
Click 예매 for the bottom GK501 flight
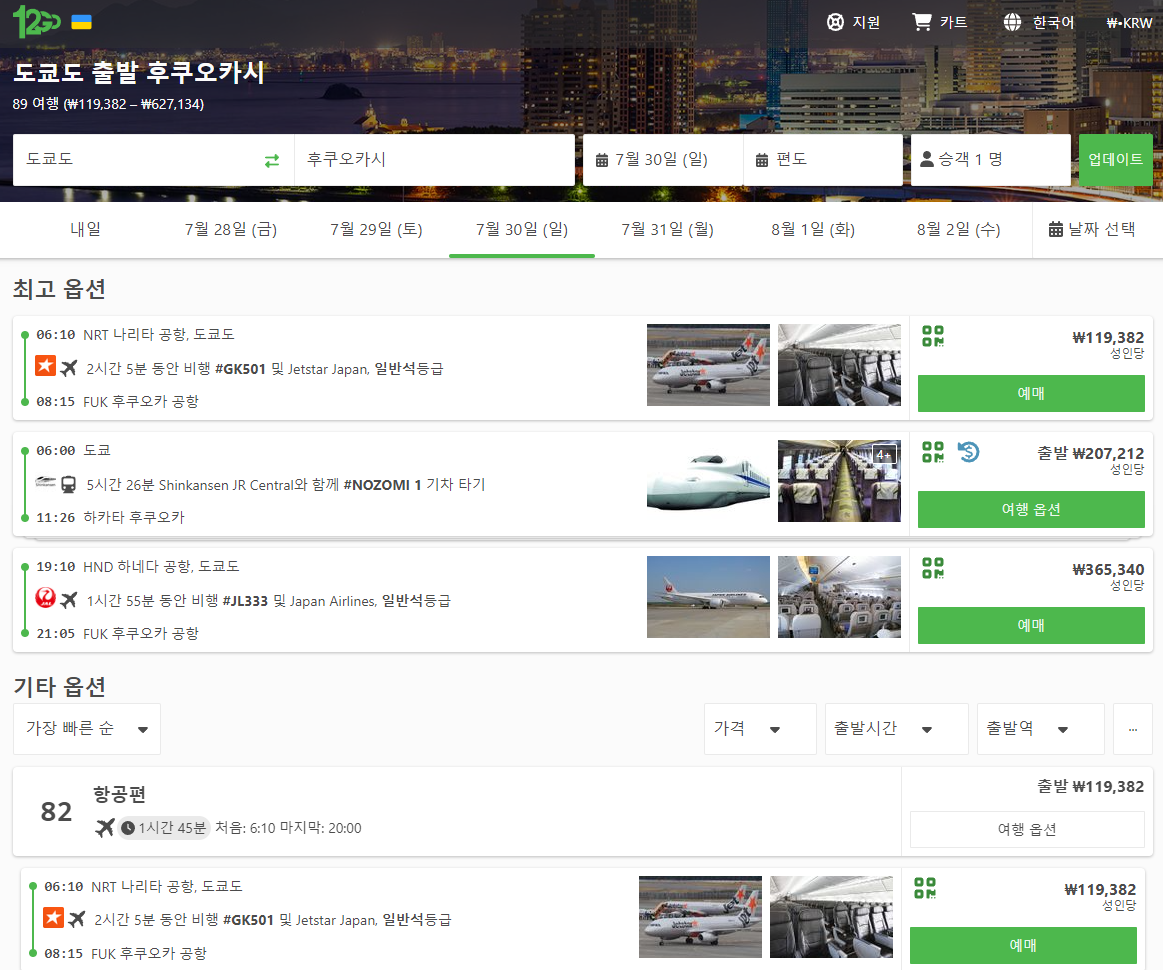click(1023, 946)
